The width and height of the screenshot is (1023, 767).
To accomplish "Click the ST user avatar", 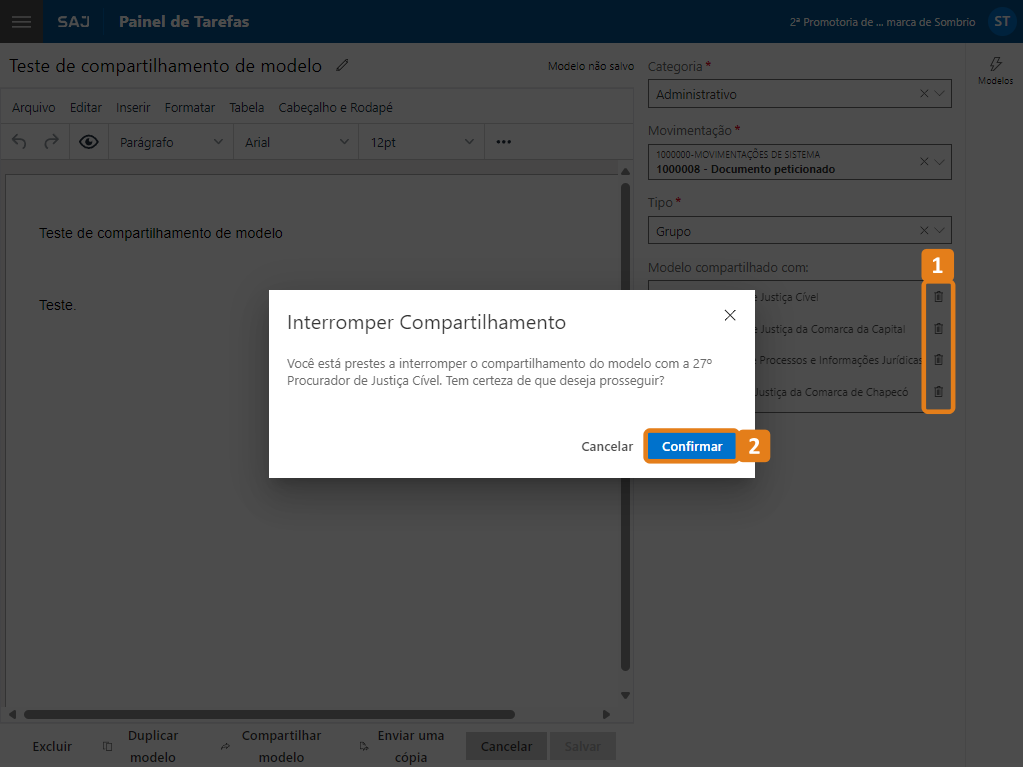I will point(1001,21).
